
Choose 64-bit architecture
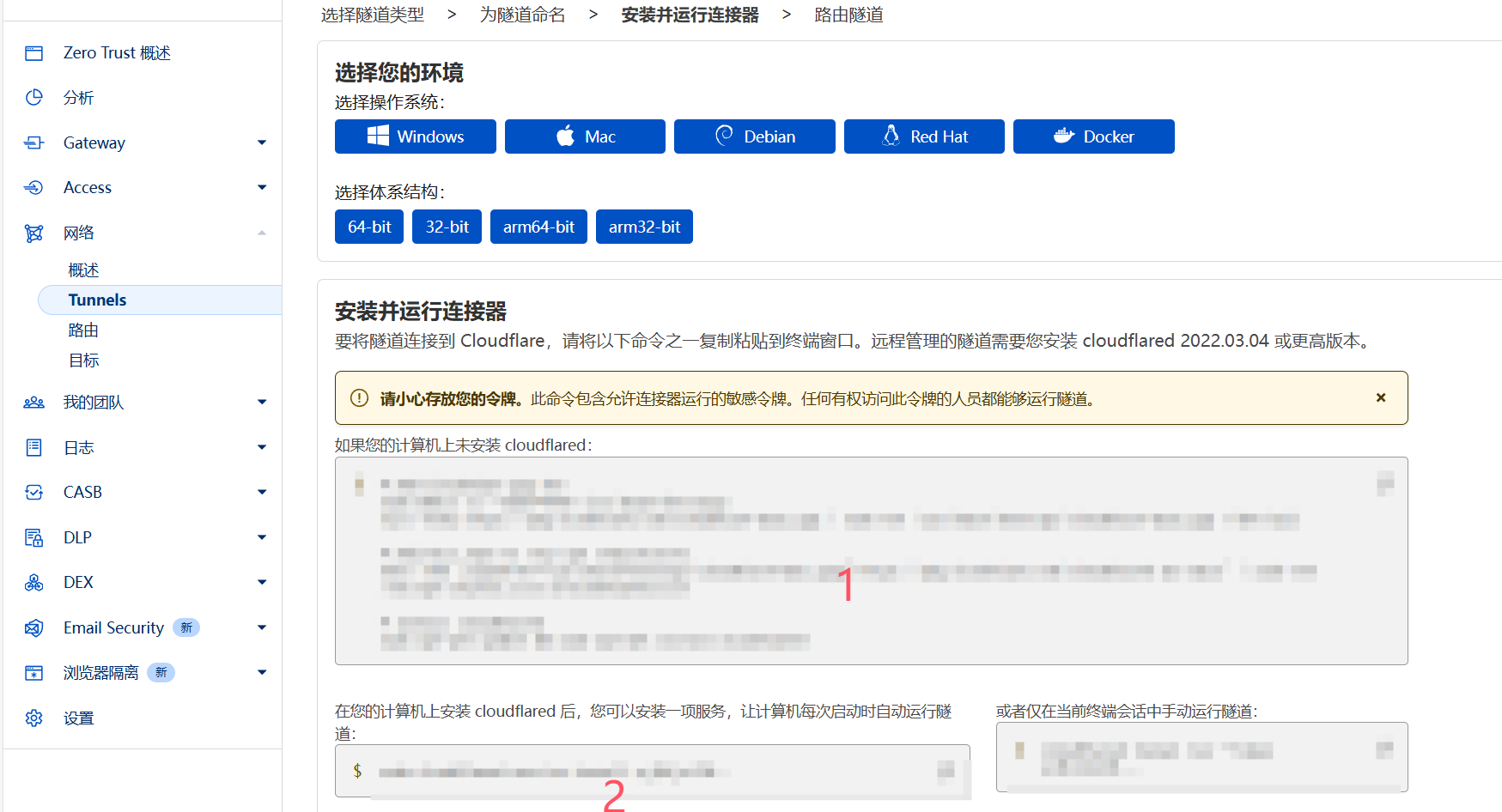(369, 227)
